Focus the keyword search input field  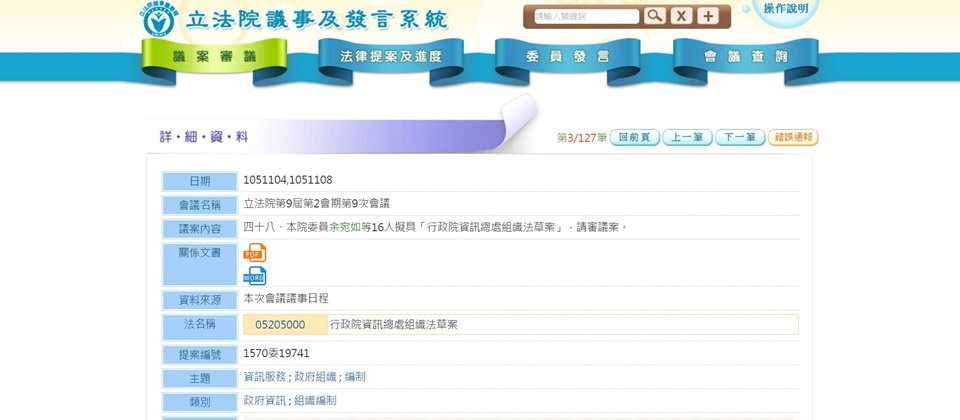[586, 17]
